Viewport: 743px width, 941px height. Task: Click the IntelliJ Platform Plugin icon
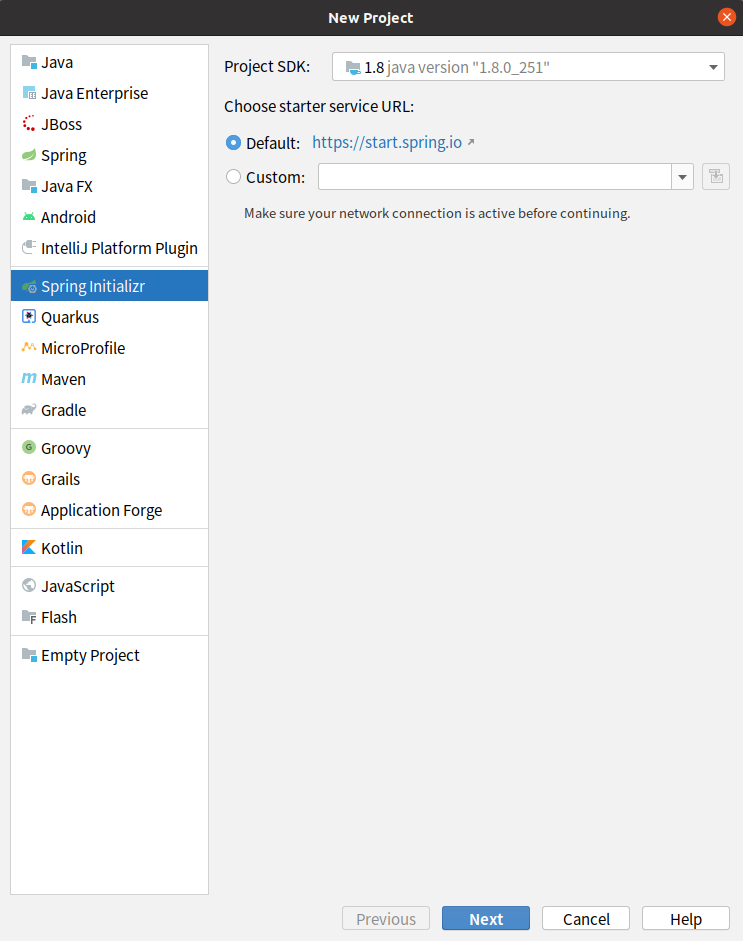[29, 248]
